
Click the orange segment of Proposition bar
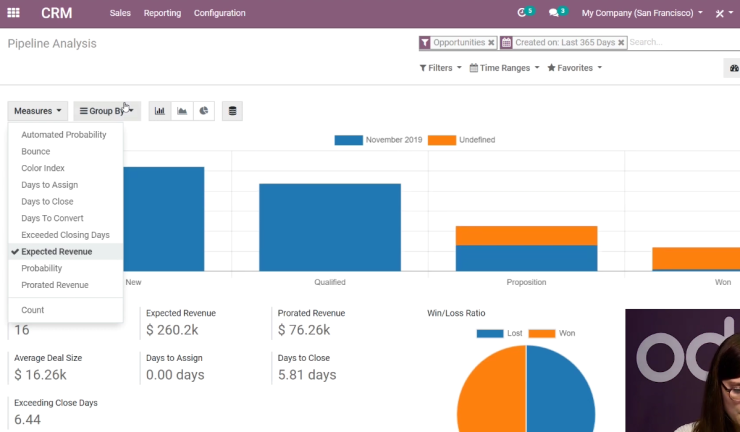pos(526,236)
